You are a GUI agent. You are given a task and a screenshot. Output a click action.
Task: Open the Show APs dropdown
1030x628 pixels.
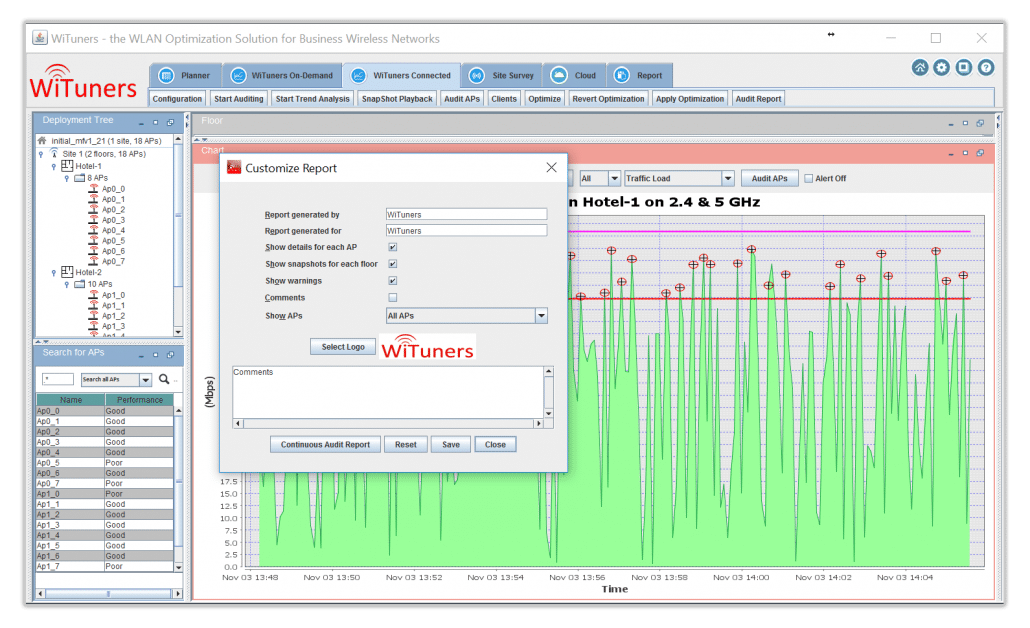(x=541, y=316)
